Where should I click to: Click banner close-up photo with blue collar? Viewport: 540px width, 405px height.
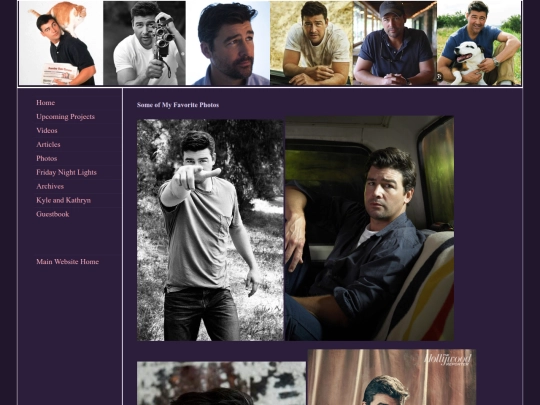228,43
